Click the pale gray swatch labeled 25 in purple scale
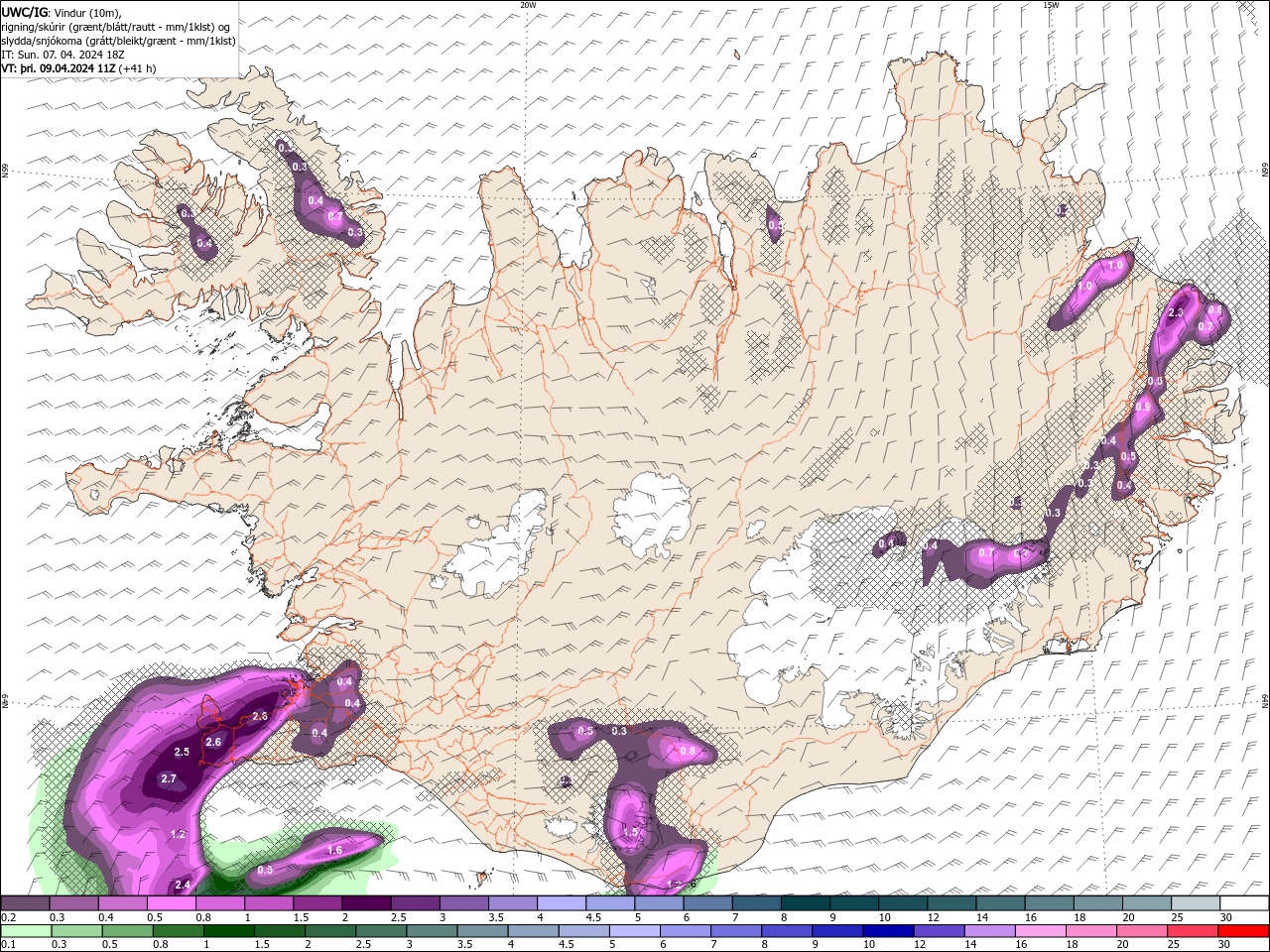Viewport: 1270px width, 952px height. (x=1196, y=903)
